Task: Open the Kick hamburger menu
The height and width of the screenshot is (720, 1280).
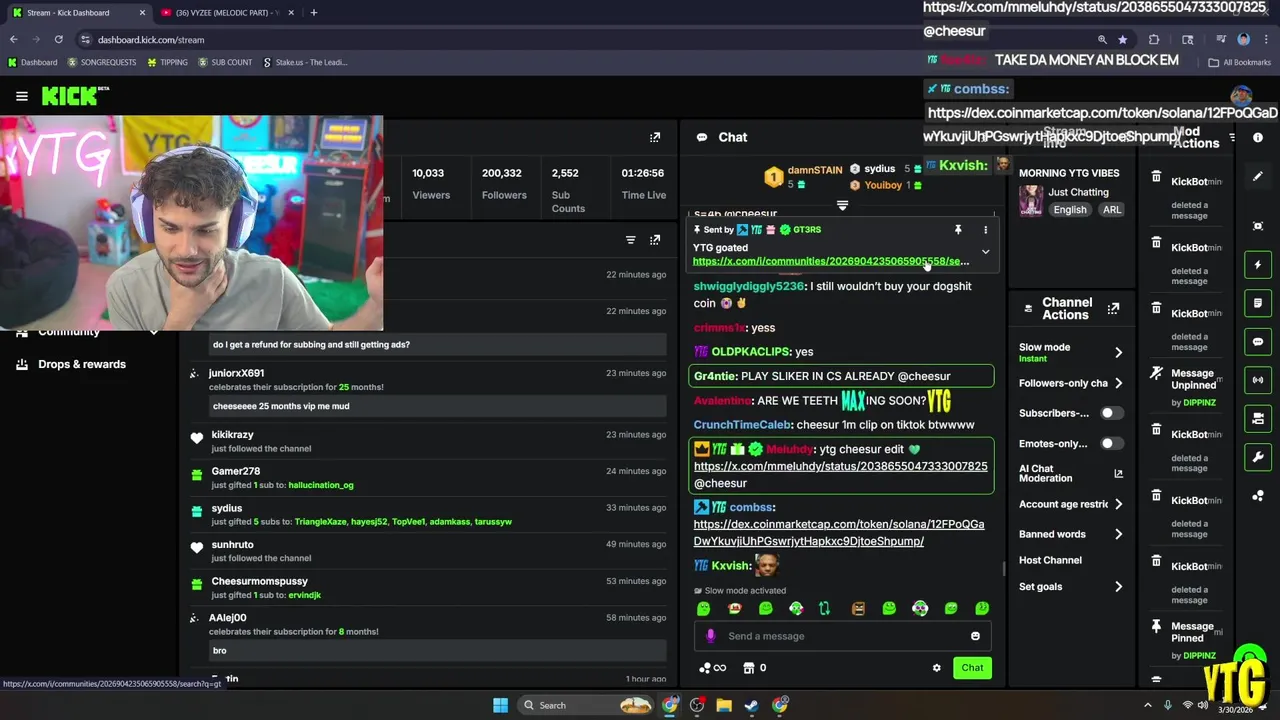Action: [21, 96]
